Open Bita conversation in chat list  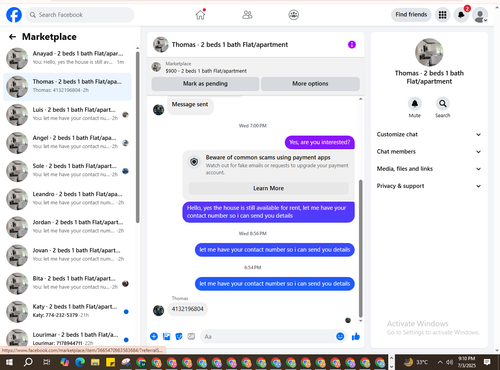pyautogui.click(x=68, y=283)
